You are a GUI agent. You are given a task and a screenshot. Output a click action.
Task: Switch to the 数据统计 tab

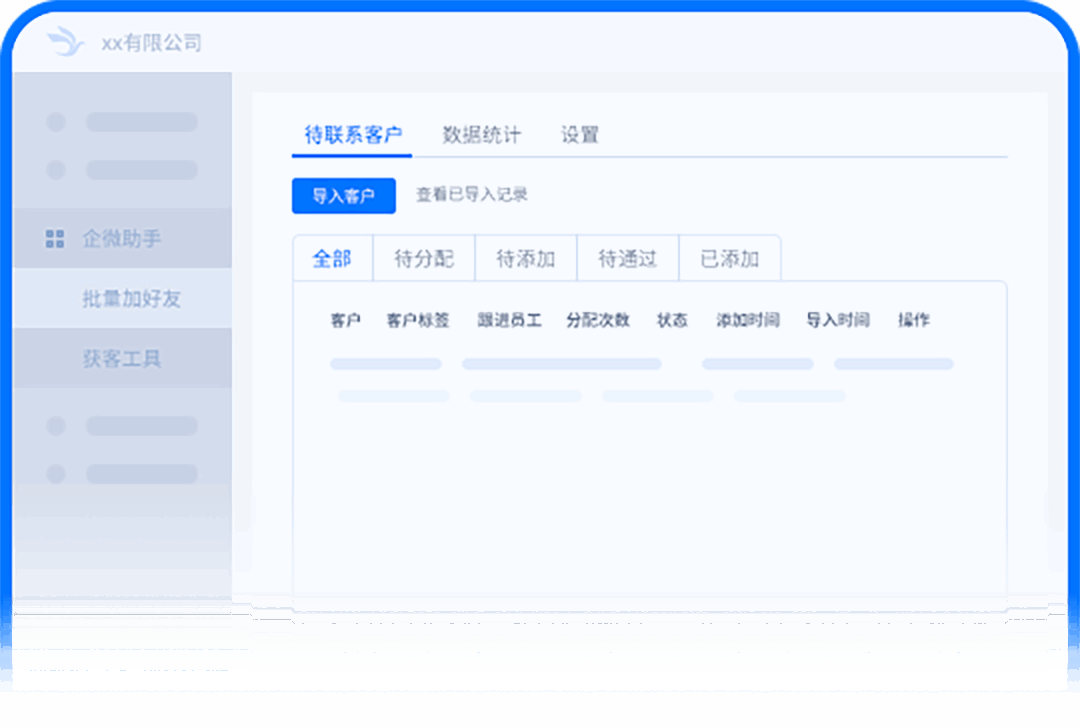point(481,135)
